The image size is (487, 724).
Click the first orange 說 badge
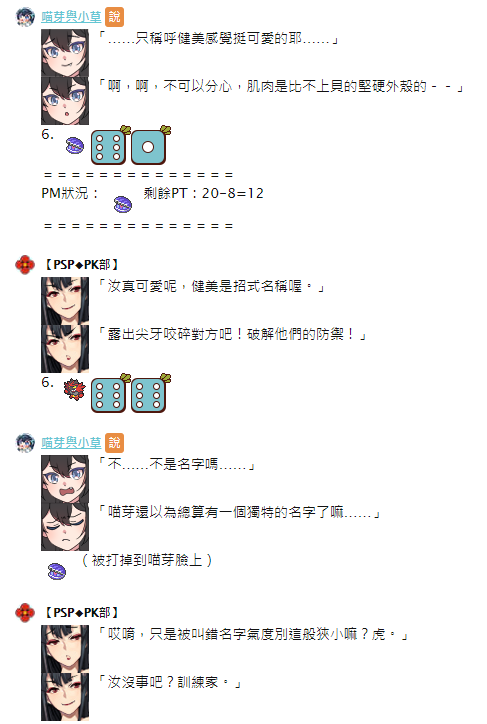pos(114,17)
